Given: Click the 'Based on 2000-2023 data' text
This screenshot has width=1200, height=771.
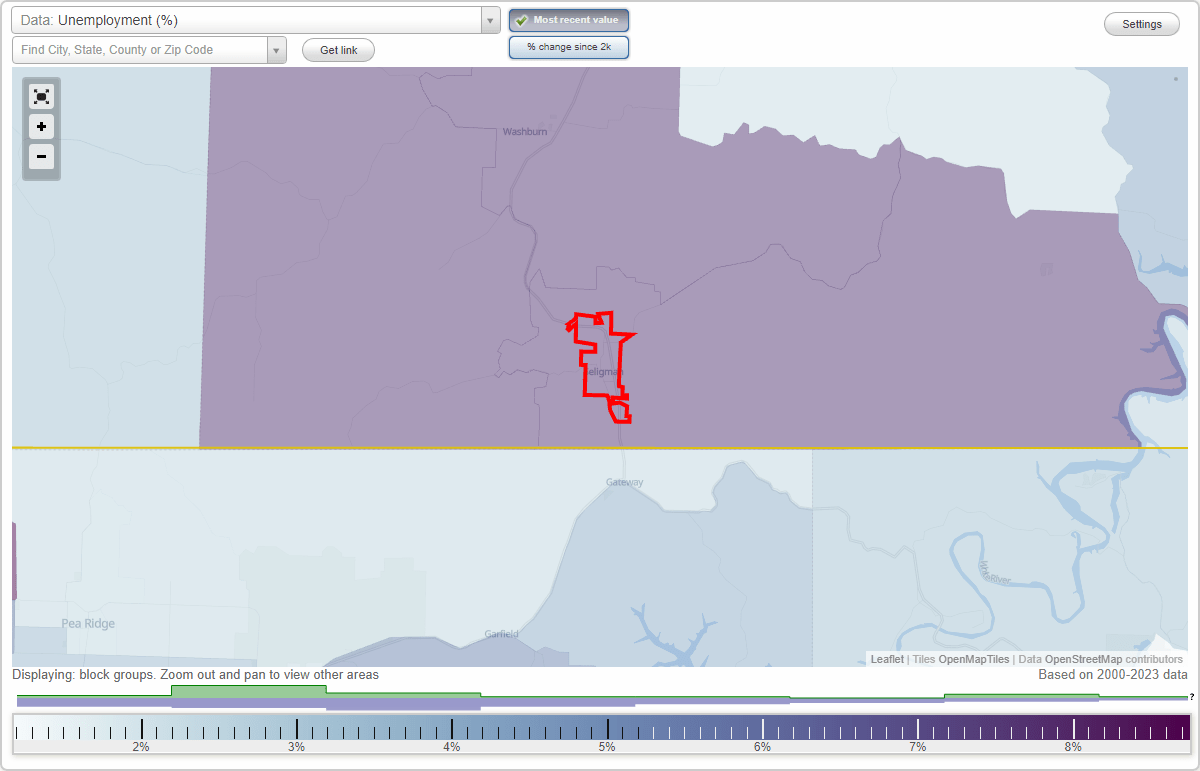Looking at the screenshot, I should click(1112, 675).
